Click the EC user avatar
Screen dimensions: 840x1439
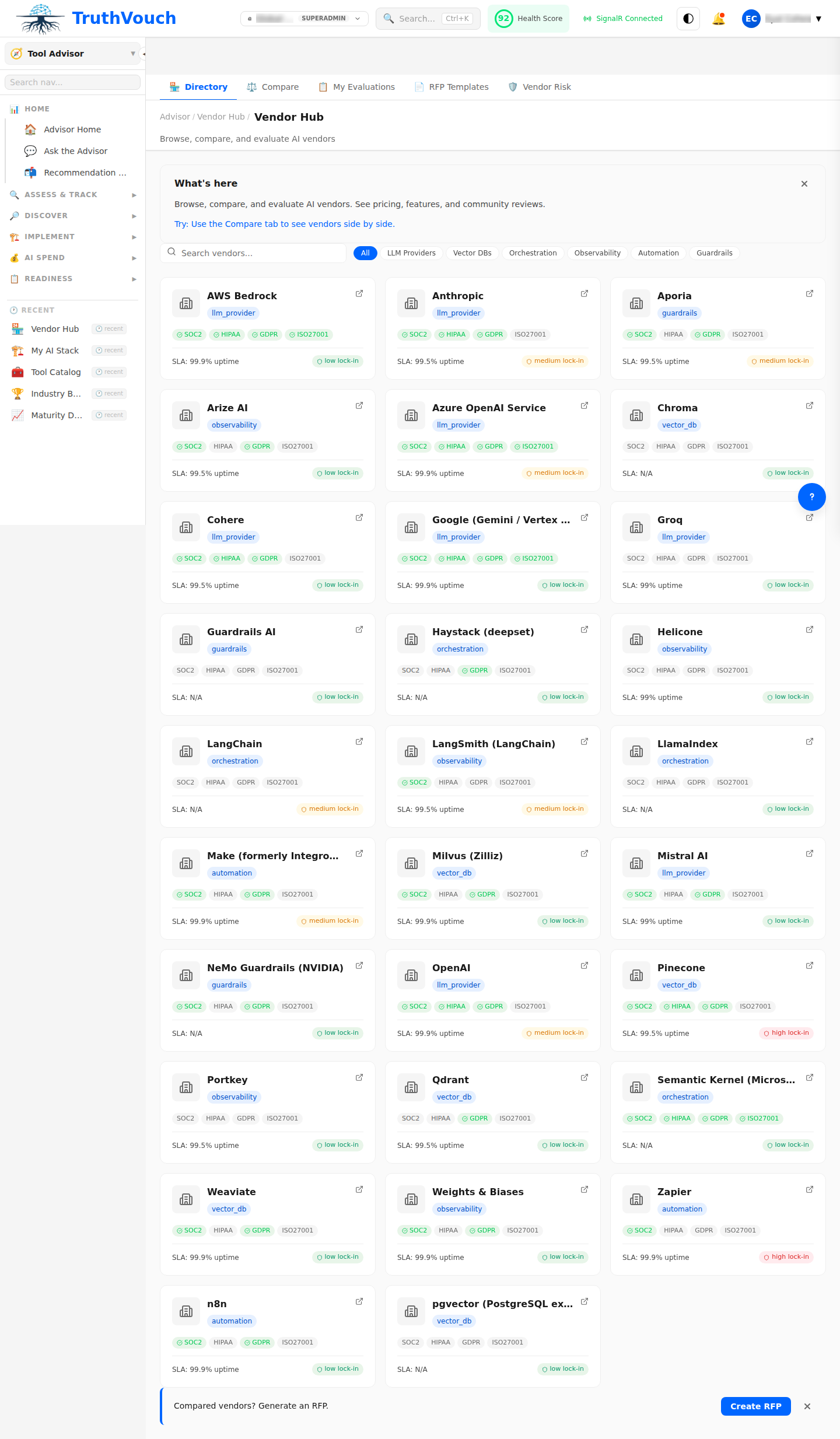tap(751, 19)
